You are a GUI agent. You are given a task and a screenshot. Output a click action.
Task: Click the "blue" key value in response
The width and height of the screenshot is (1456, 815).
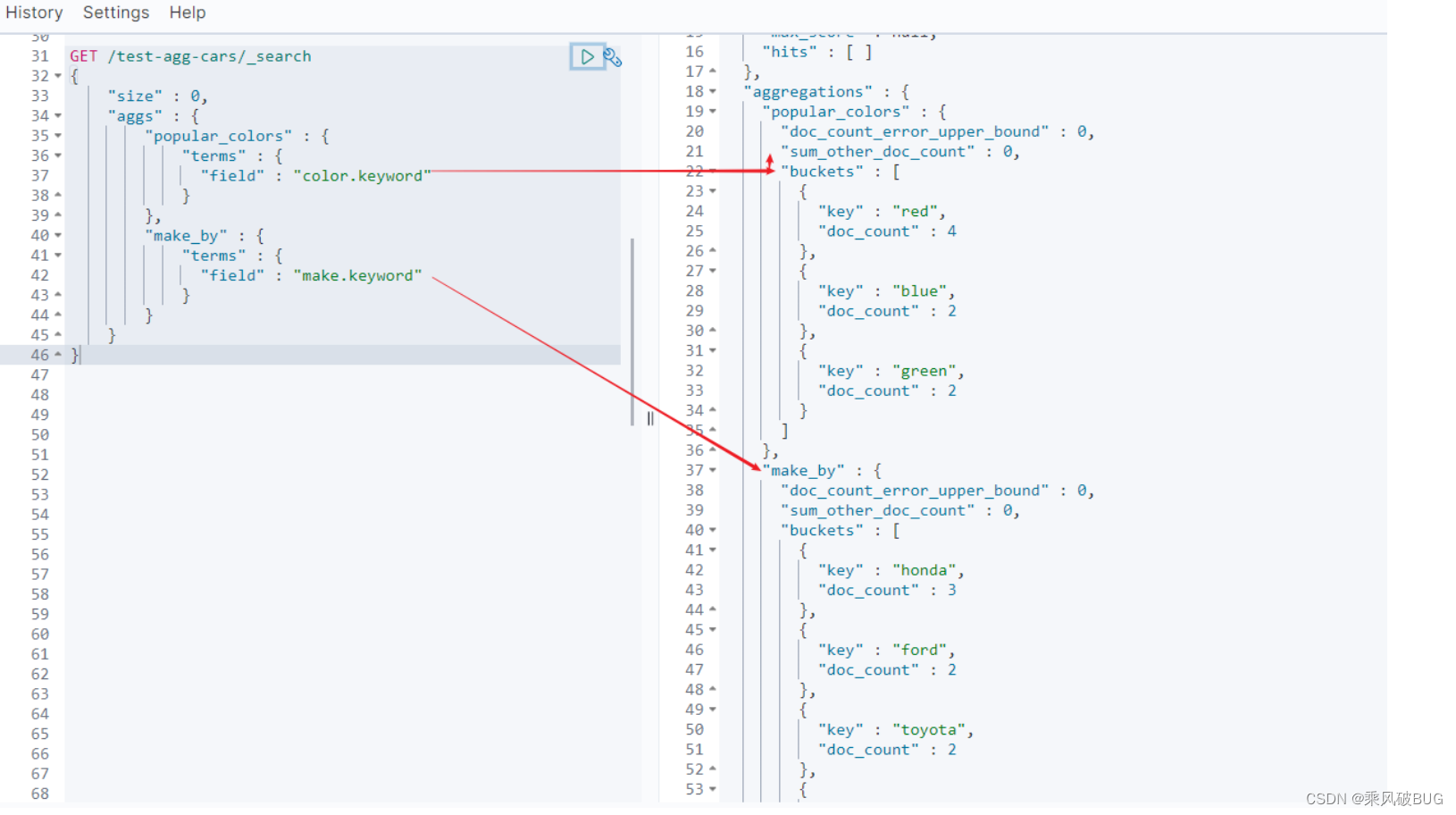pos(919,291)
